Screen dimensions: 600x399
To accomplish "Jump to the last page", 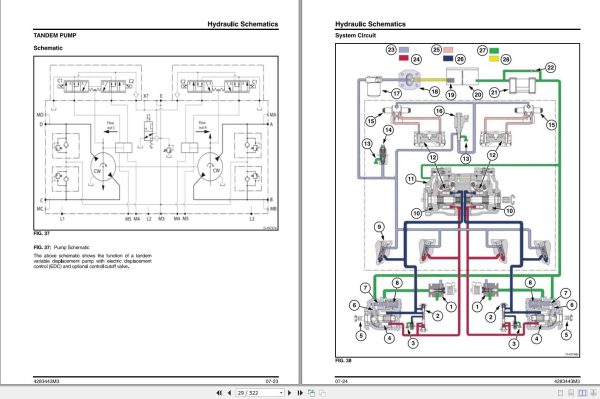I will click(300, 393).
